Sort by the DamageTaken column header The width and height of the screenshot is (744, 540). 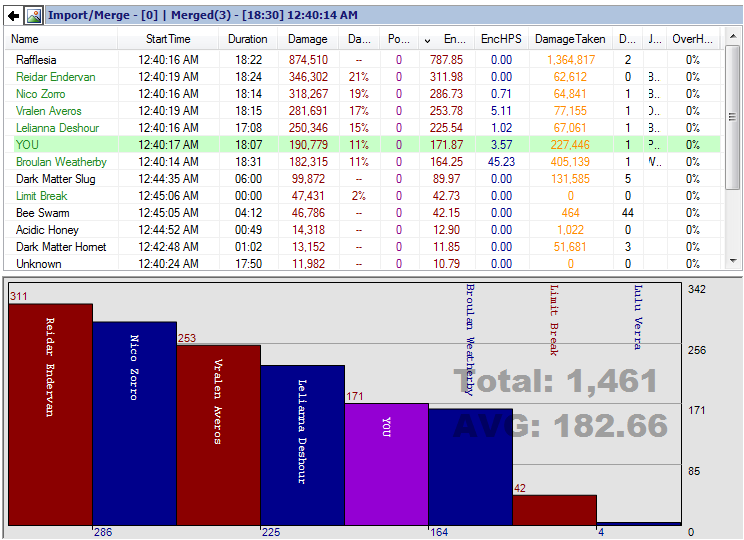point(570,39)
